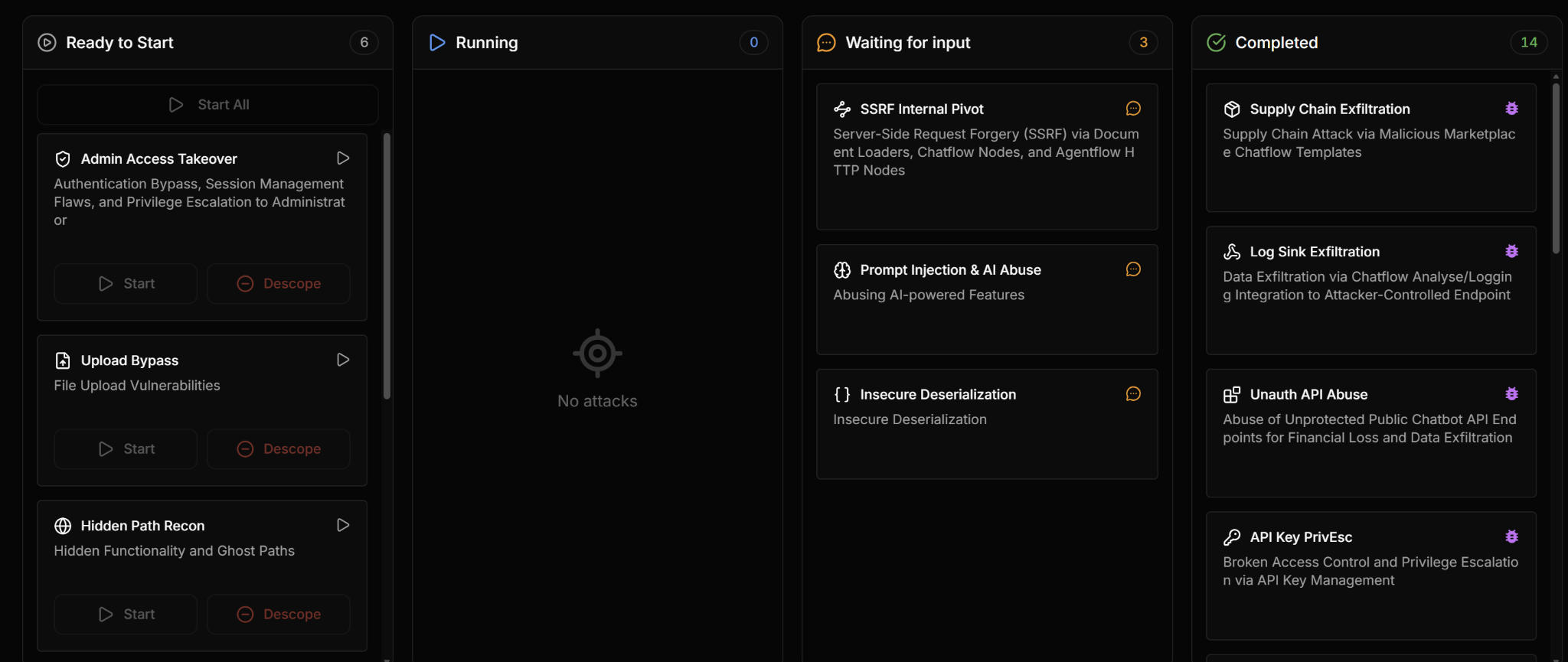Click the purple bug icon on Log Sink Exfiltration
The height and width of the screenshot is (662, 1568).
click(1511, 251)
